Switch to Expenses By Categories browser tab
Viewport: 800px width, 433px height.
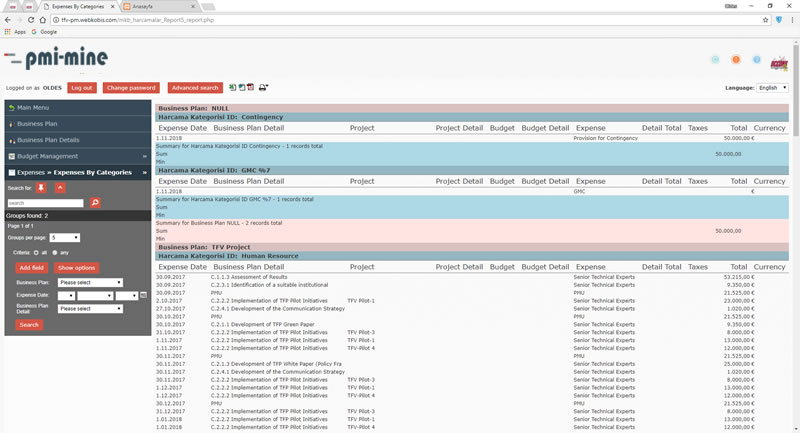[78, 7]
